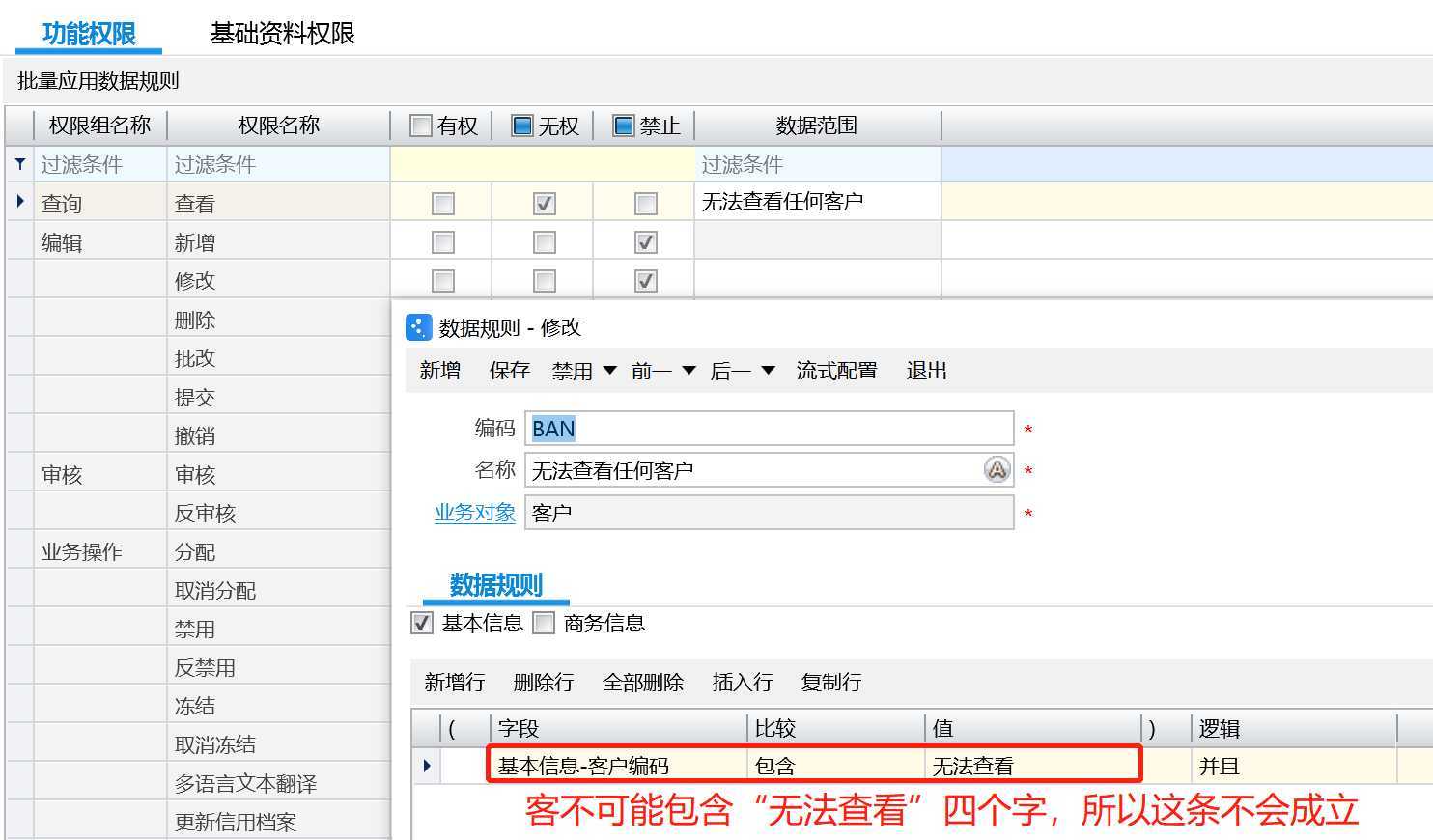The width and height of the screenshot is (1433, 840).
Task: Click the 数据规则 dialog app icon
Action: [418, 327]
